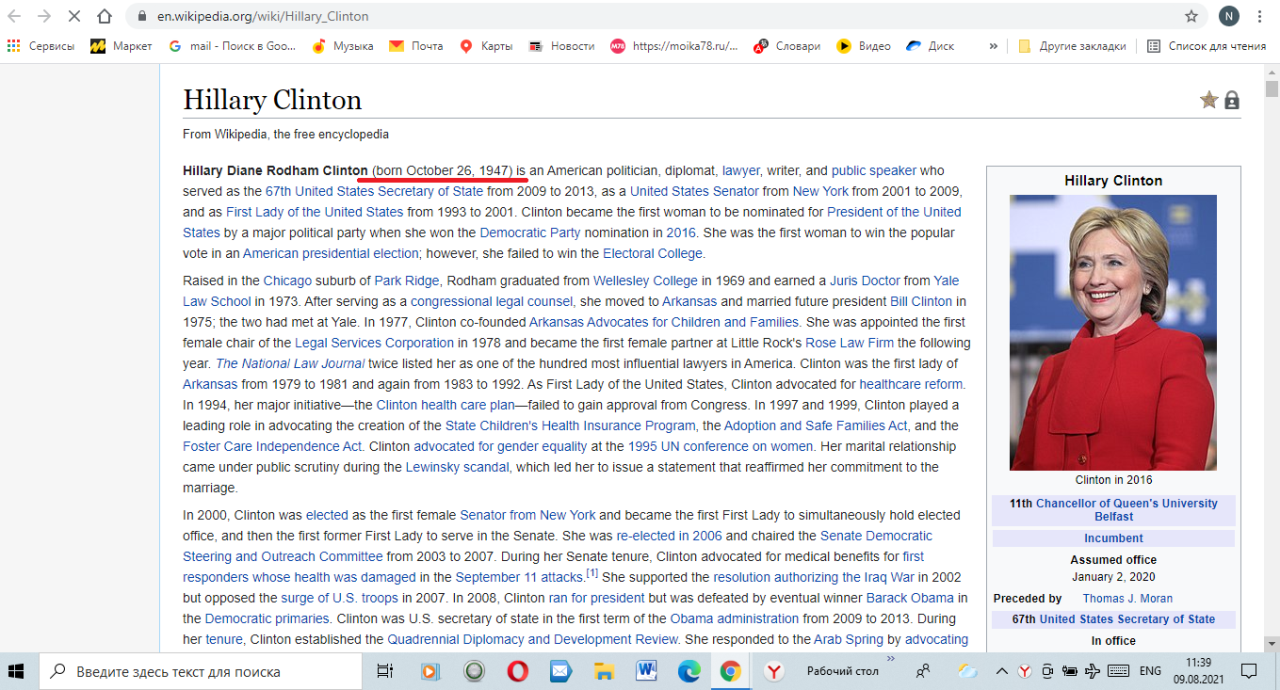This screenshot has height=690, width=1280.
Task: Open the Почта bookmark
Action: [416, 46]
